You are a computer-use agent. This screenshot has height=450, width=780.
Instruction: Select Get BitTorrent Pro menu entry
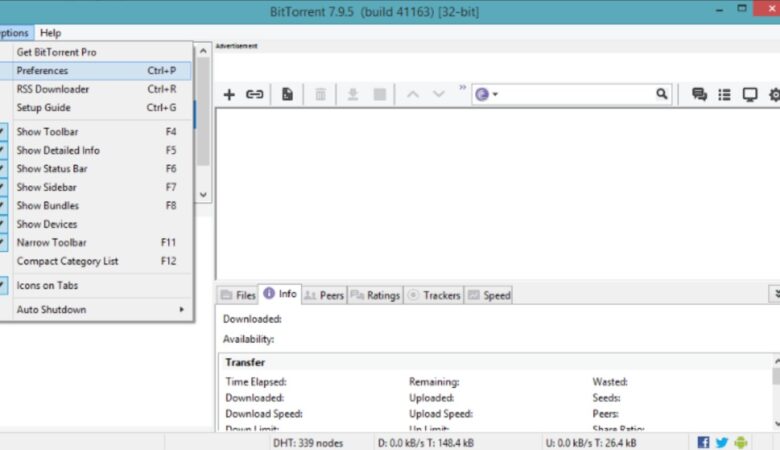(x=56, y=52)
